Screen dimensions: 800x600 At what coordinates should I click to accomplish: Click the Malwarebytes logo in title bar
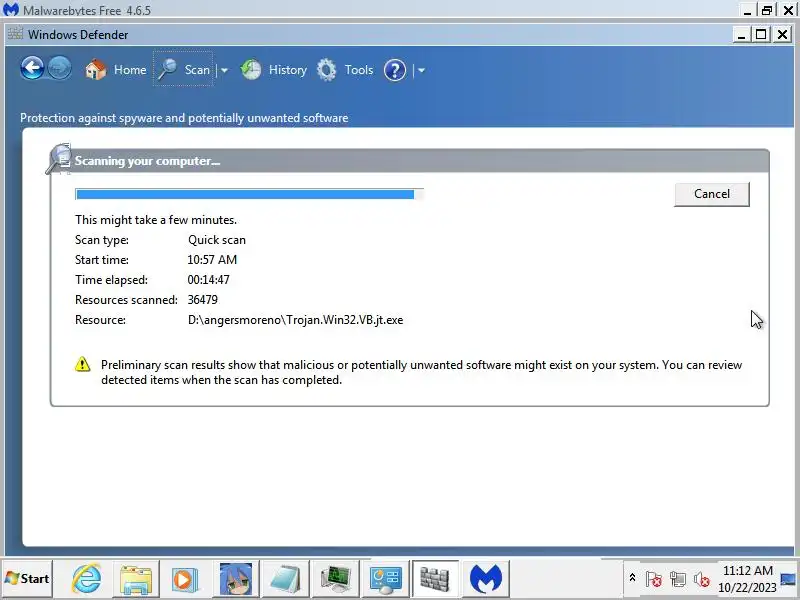[x=11, y=9]
